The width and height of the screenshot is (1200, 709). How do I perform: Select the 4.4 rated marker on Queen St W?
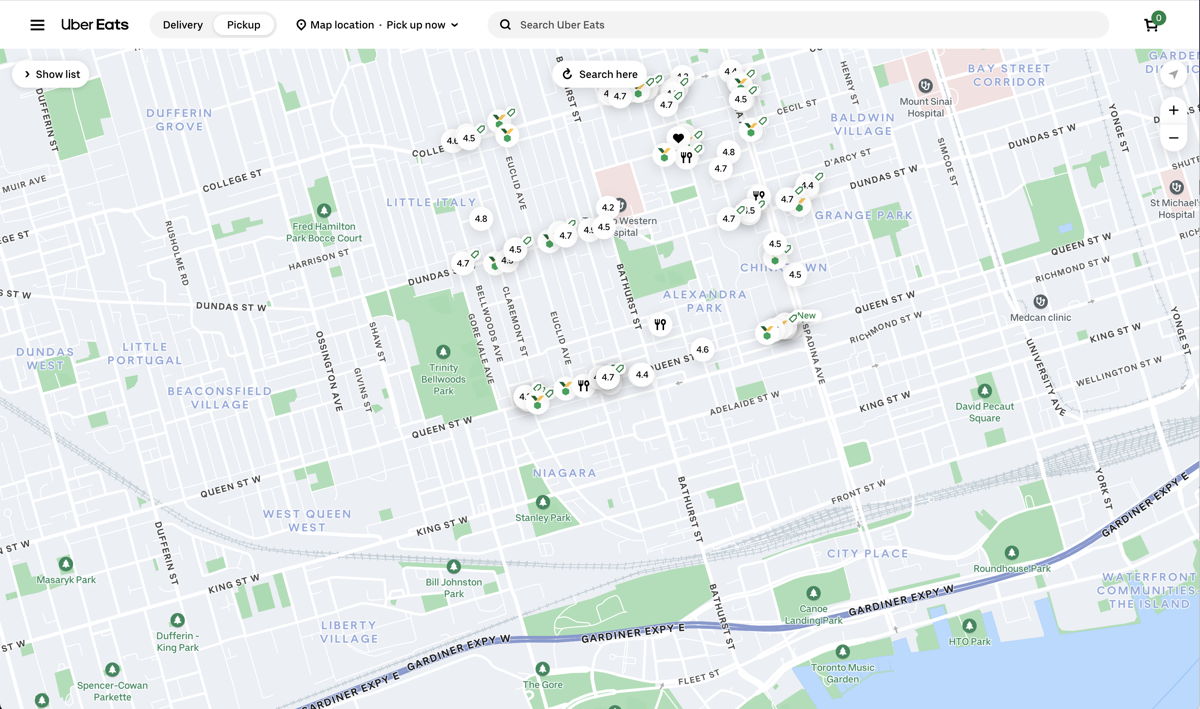pyautogui.click(x=642, y=375)
